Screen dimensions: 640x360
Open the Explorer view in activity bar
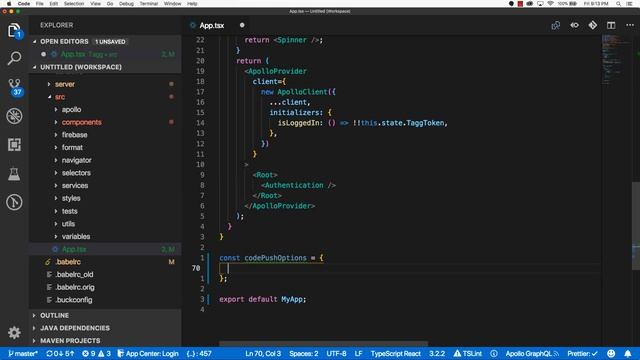(x=14, y=30)
